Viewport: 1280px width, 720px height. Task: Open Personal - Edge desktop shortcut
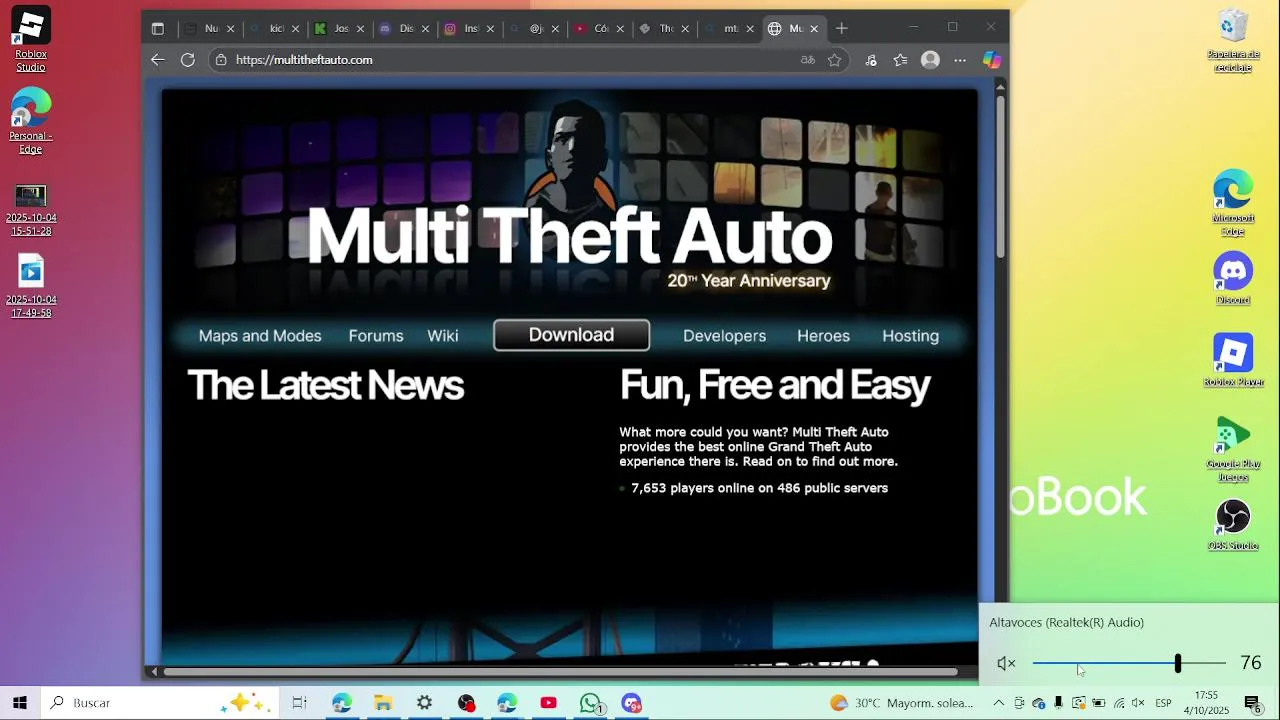(x=31, y=121)
